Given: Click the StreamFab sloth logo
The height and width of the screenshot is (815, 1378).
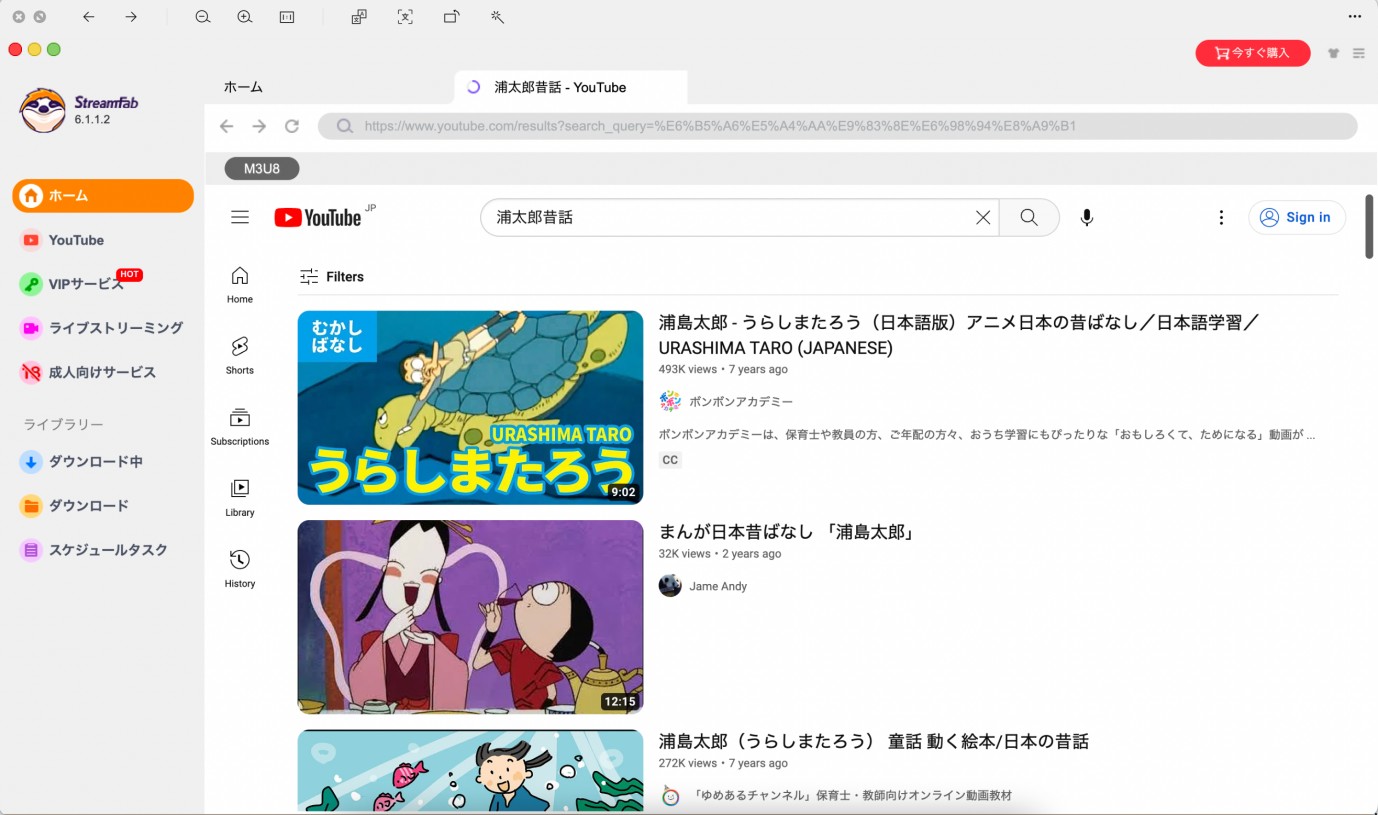Looking at the screenshot, I should pyautogui.click(x=42, y=110).
